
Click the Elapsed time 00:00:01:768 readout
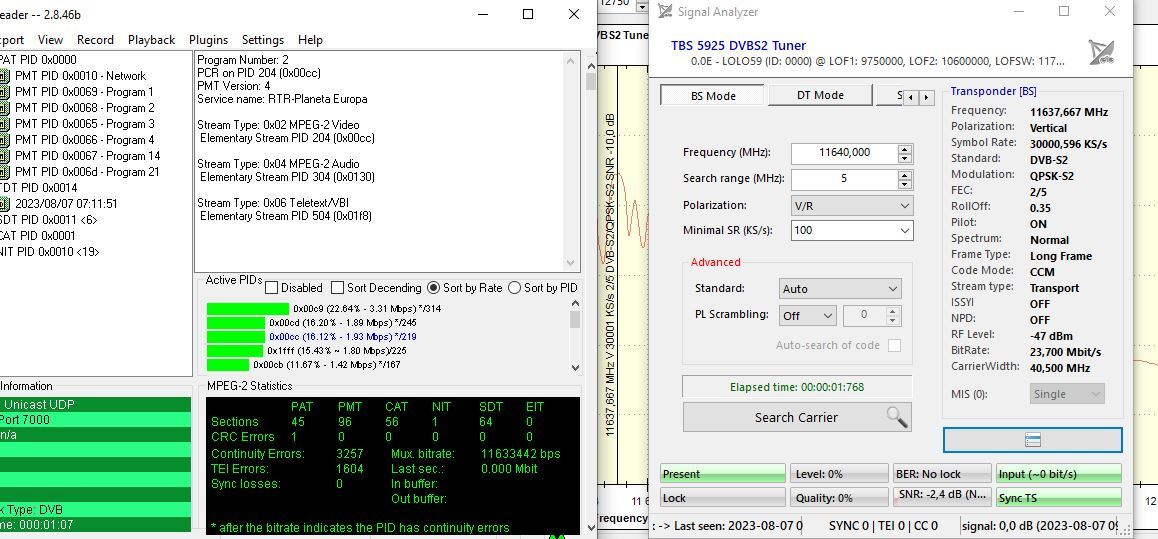coord(797,387)
